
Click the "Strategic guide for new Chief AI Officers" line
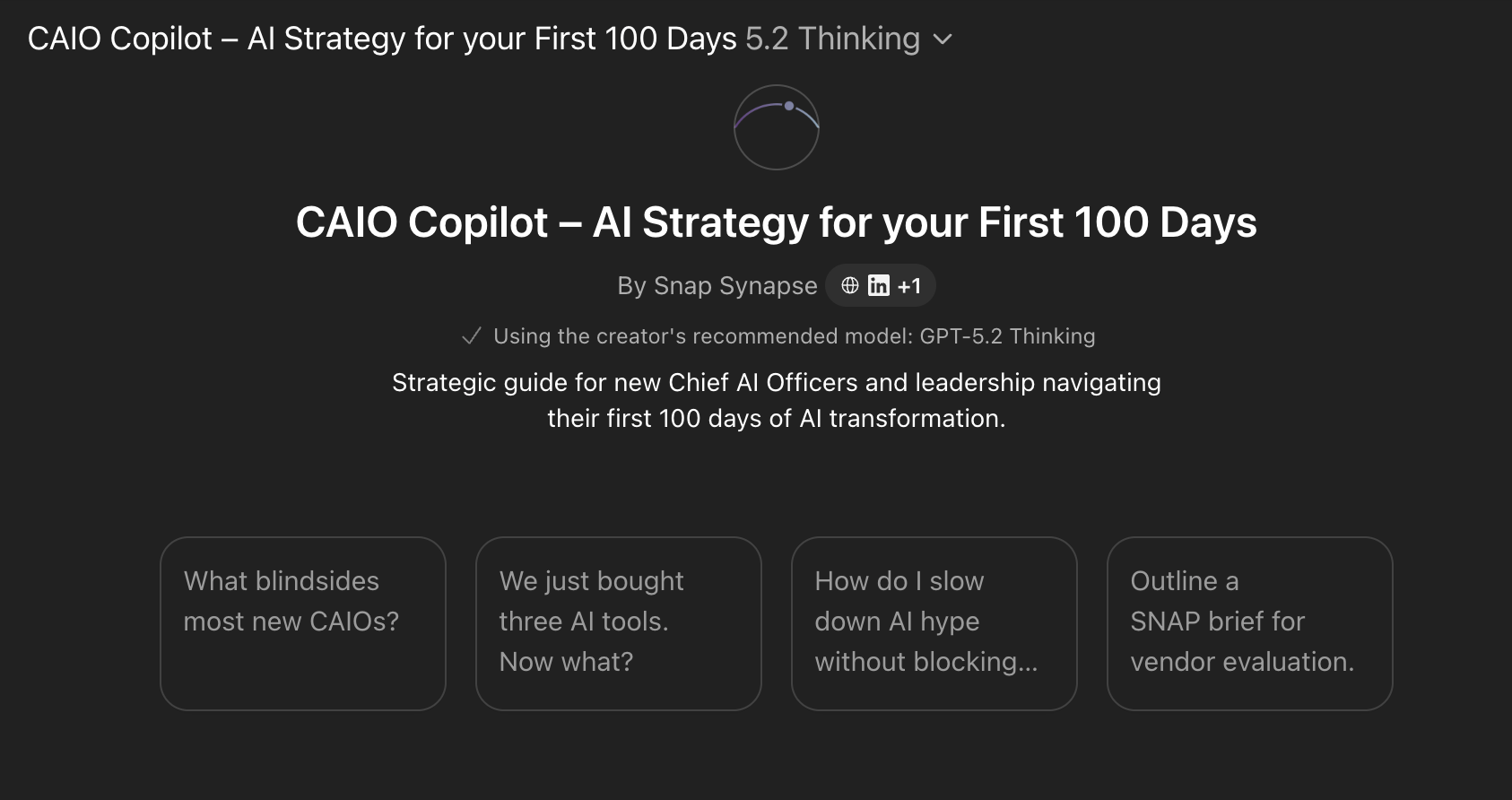(776, 383)
